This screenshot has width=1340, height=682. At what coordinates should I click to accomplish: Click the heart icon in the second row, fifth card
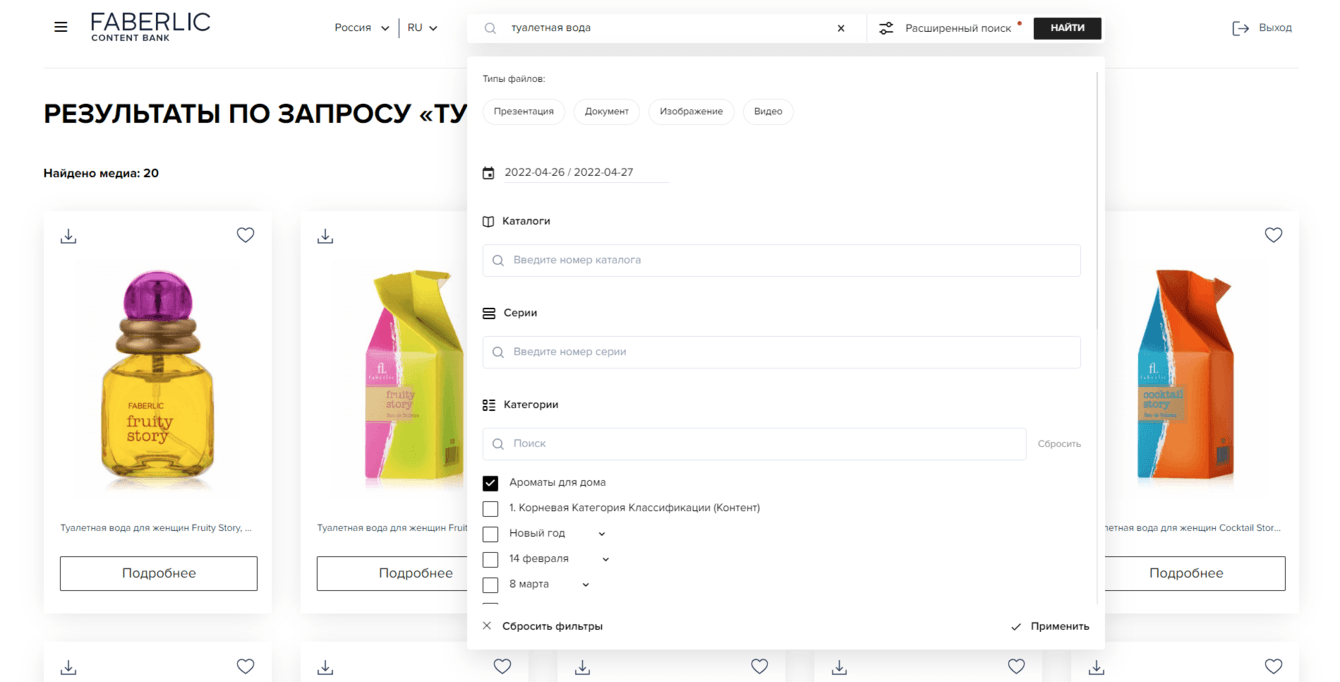[x=1273, y=666]
